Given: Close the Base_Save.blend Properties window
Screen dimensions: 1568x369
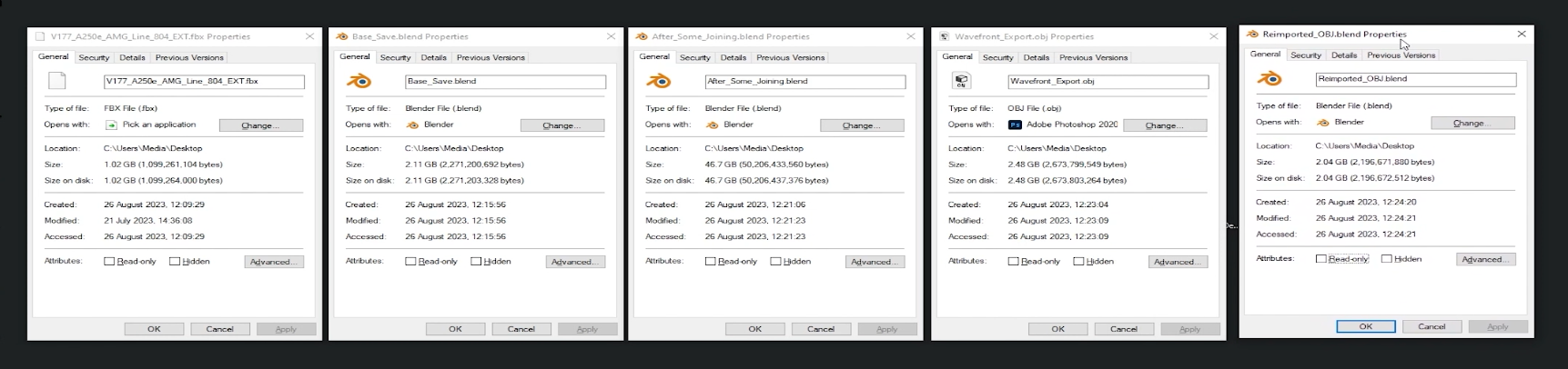Looking at the screenshot, I should 611,36.
